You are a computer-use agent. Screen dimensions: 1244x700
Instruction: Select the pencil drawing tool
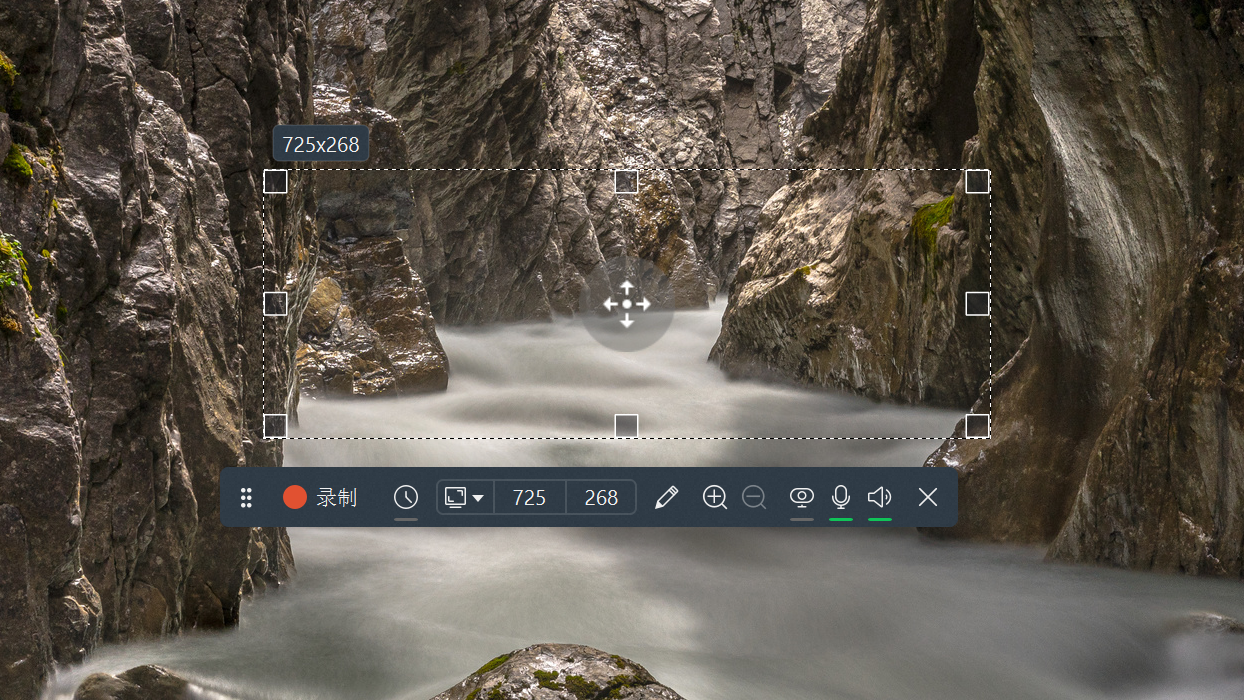[666, 497]
